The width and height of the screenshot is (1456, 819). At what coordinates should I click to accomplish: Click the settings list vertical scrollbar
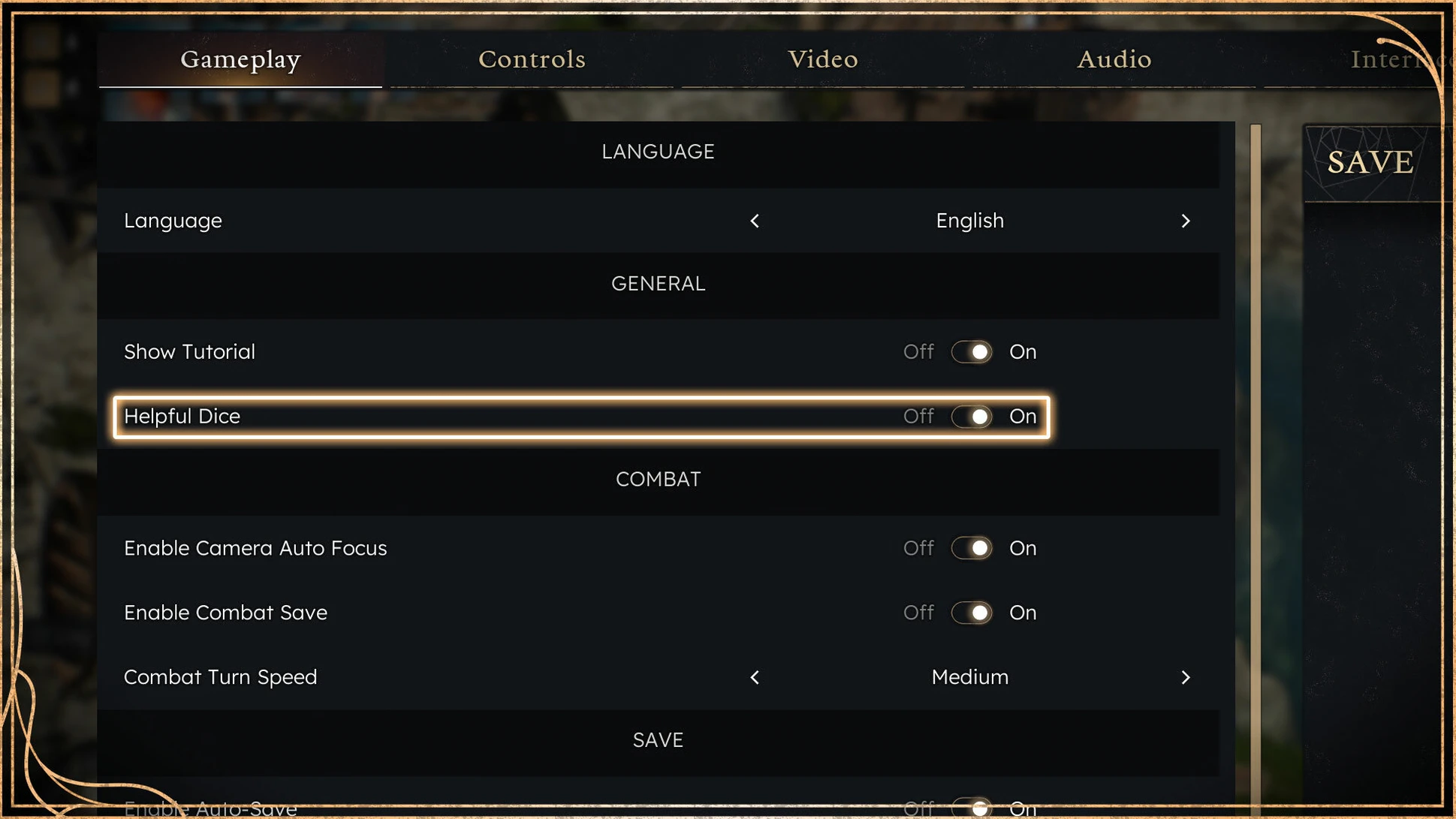coord(1255,450)
